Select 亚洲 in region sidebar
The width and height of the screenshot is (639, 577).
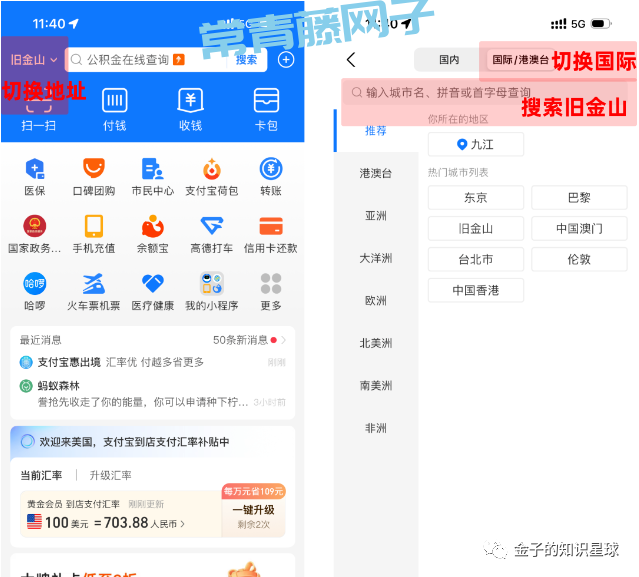coord(376,216)
